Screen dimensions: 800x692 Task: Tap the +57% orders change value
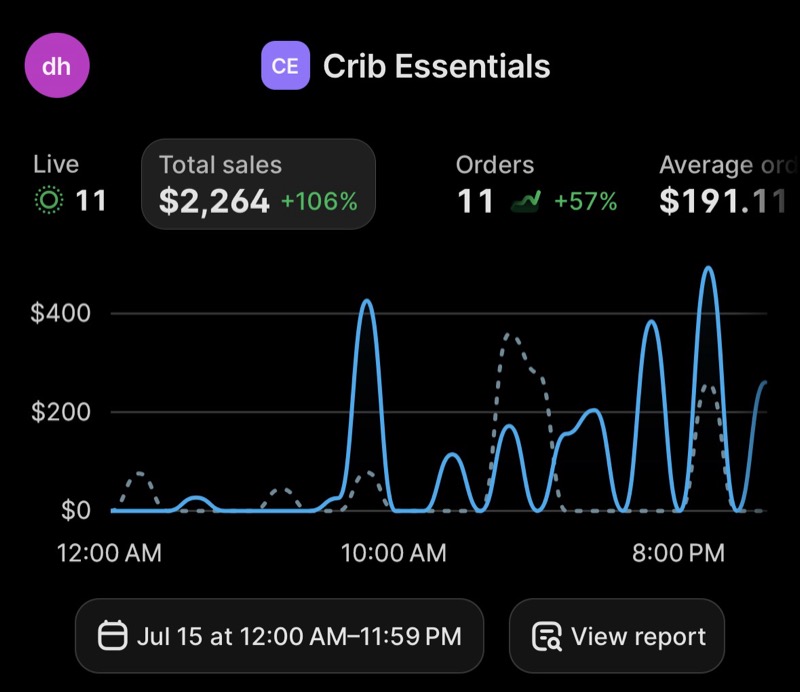click(x=586, y=201)
